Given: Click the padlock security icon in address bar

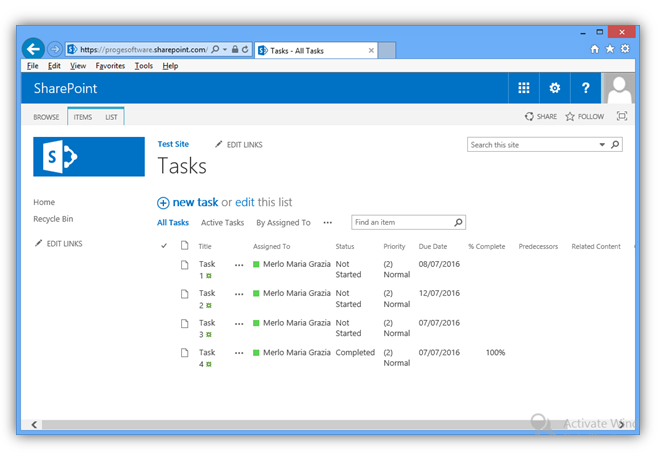Looking at the screenshot, I should click(235, 49).
